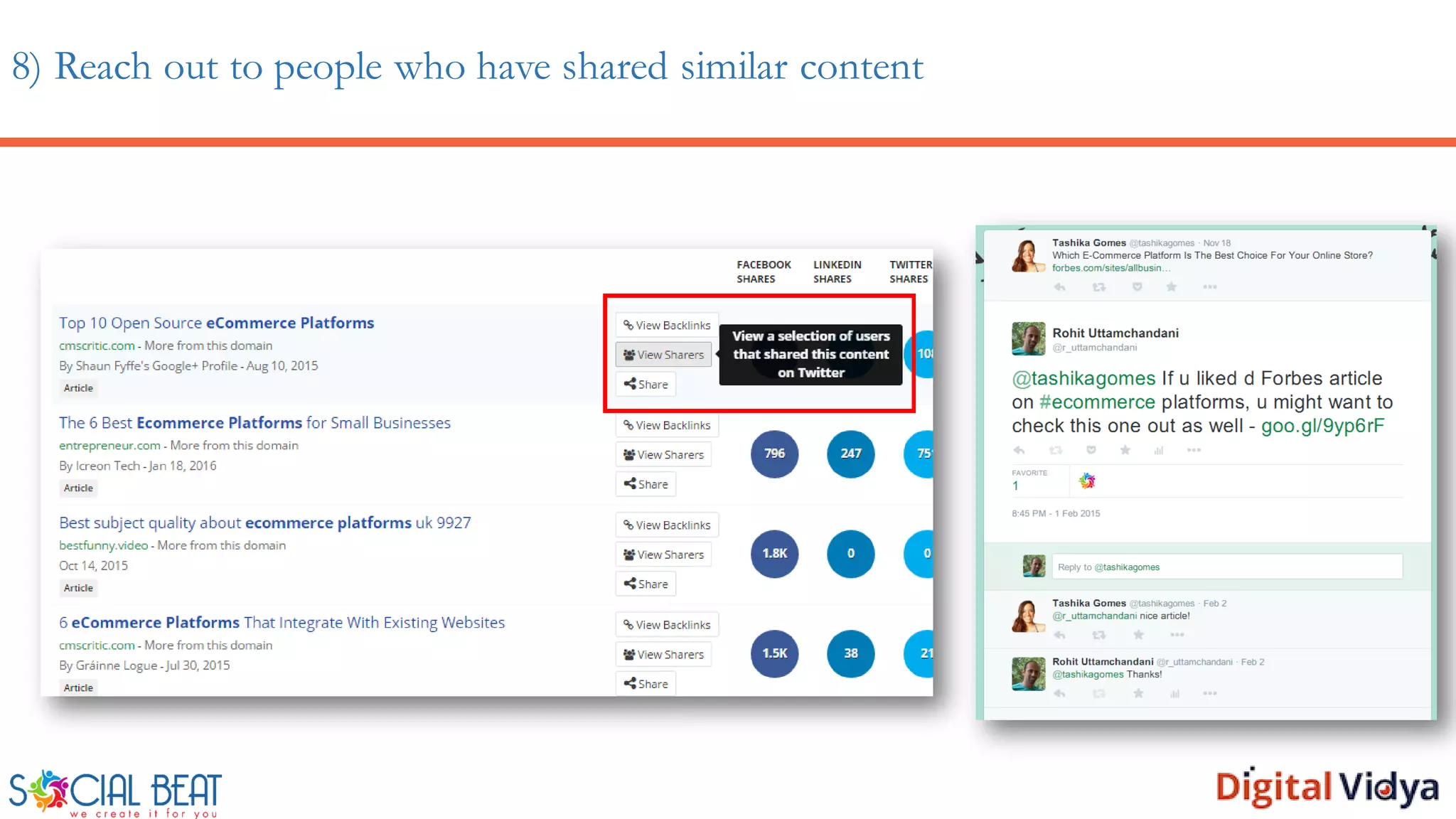Sort by LinkedIn Shares column header
Image resolution: width=1456 pixels, height=819 pixels.
tap(837, 272)
